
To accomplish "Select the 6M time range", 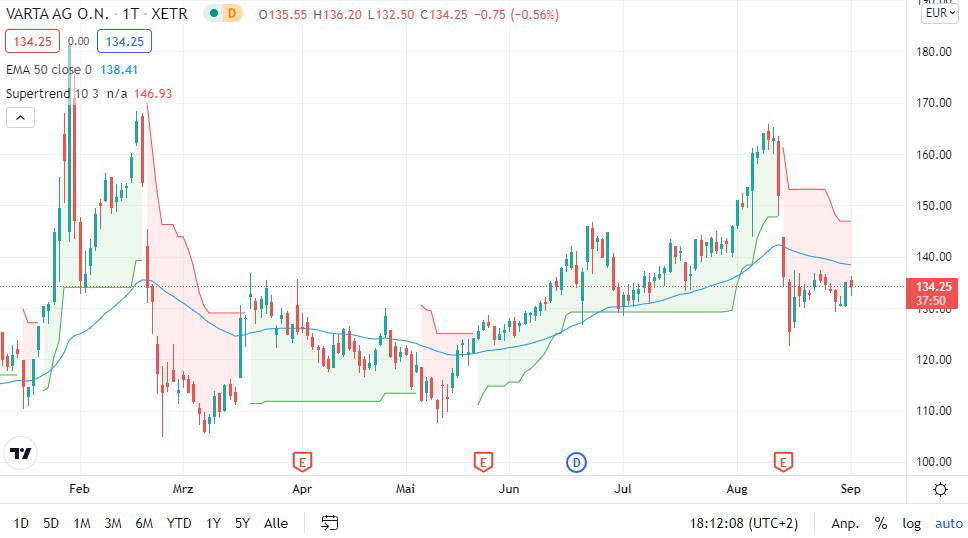I will [x=144, y=523].
